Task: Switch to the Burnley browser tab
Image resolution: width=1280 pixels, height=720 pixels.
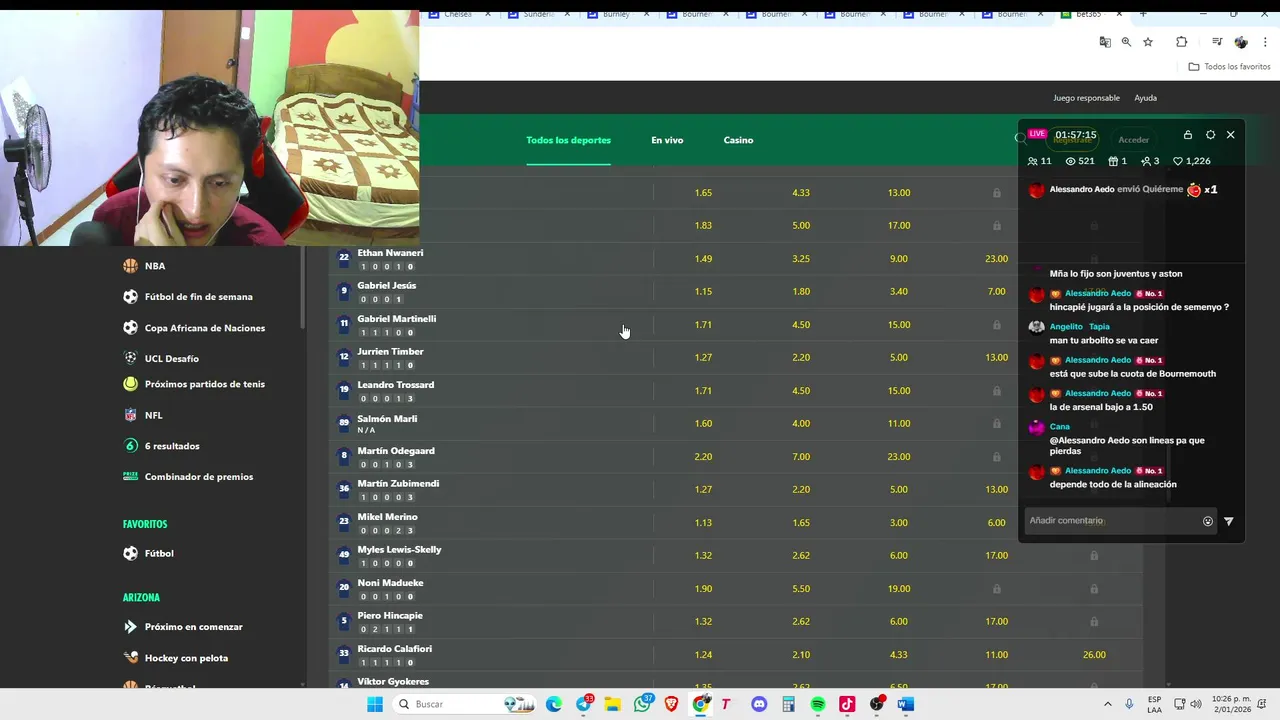Action: (x=618, y=14)
